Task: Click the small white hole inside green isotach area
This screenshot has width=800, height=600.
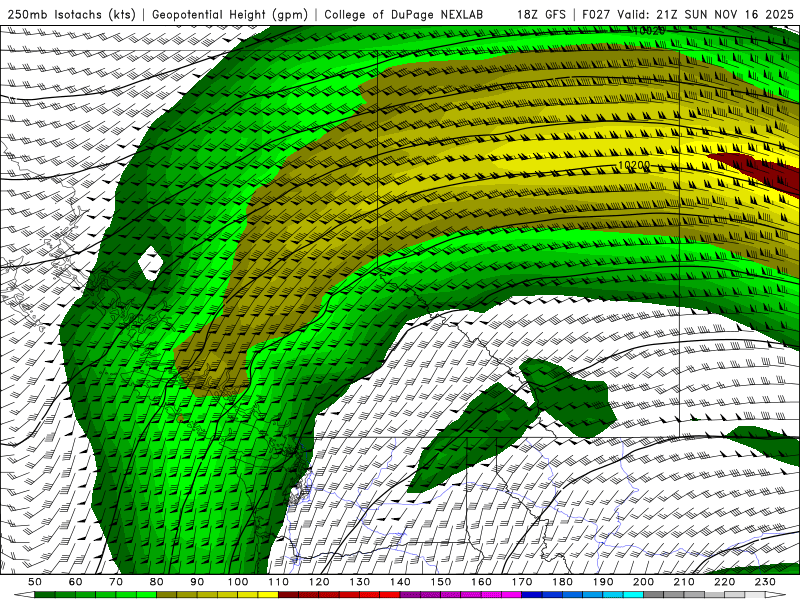Action: tap(151, 263)
